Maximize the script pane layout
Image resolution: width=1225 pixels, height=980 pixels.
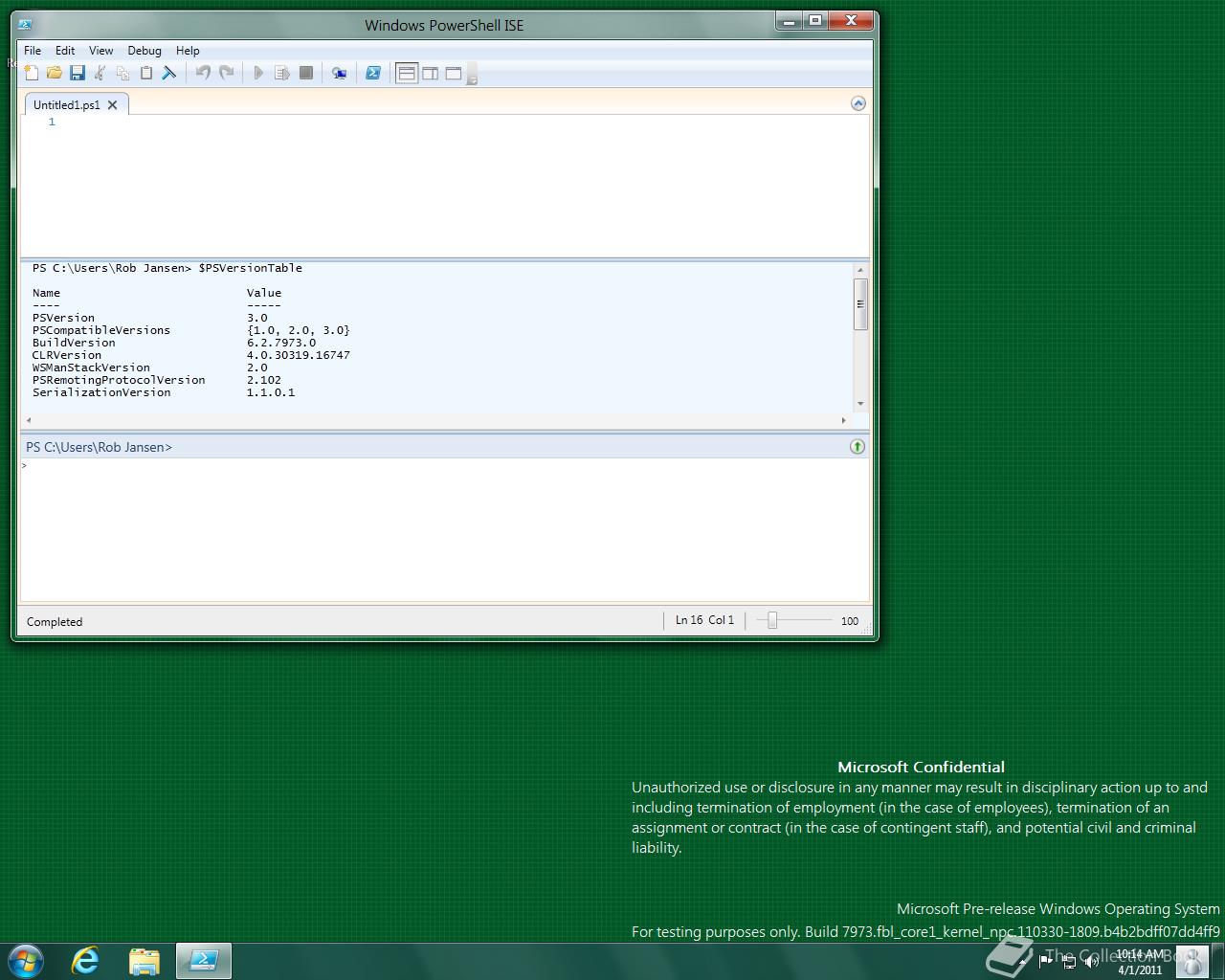454,73
